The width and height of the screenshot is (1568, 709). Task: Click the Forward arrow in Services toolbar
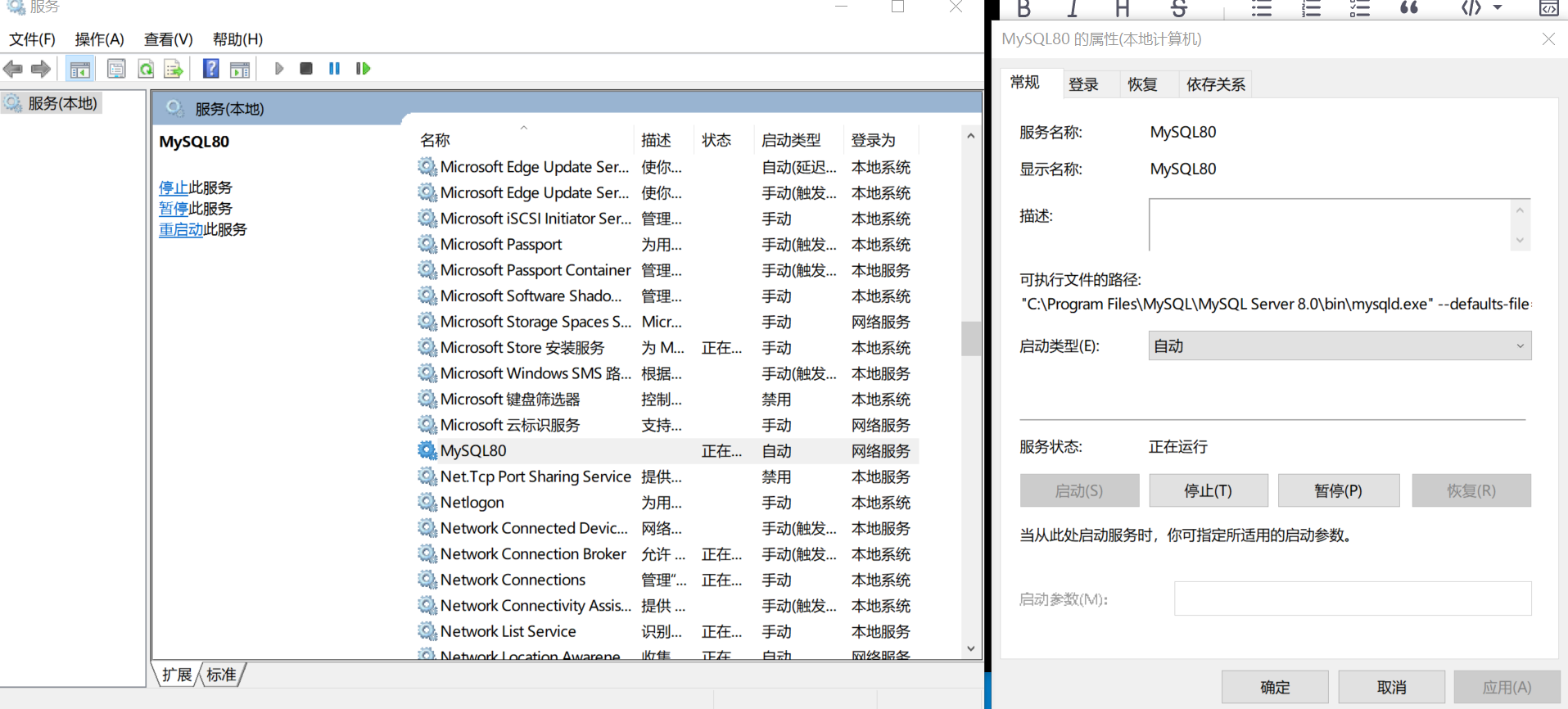40,69
